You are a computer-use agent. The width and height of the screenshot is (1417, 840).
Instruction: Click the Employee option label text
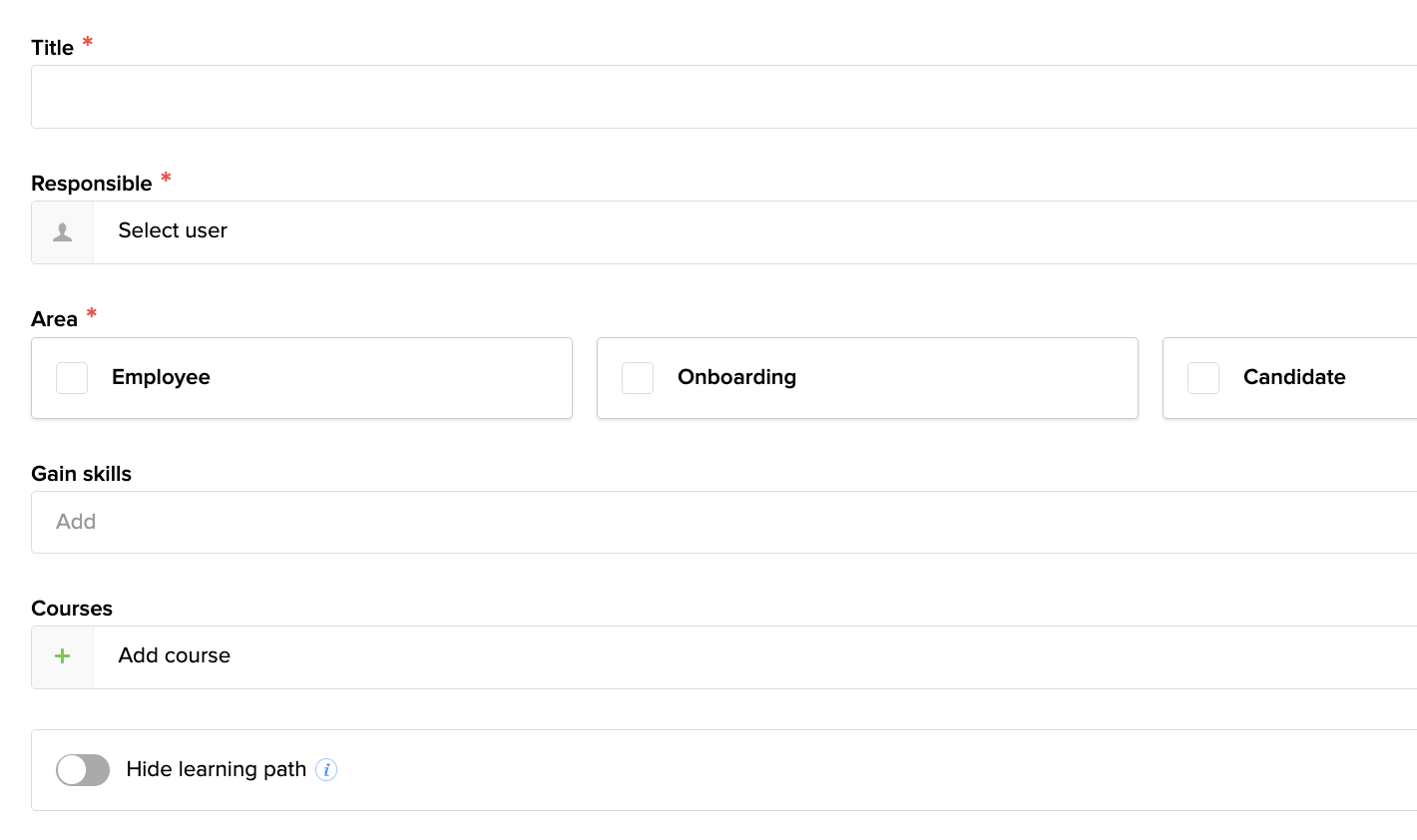[161, 377]
